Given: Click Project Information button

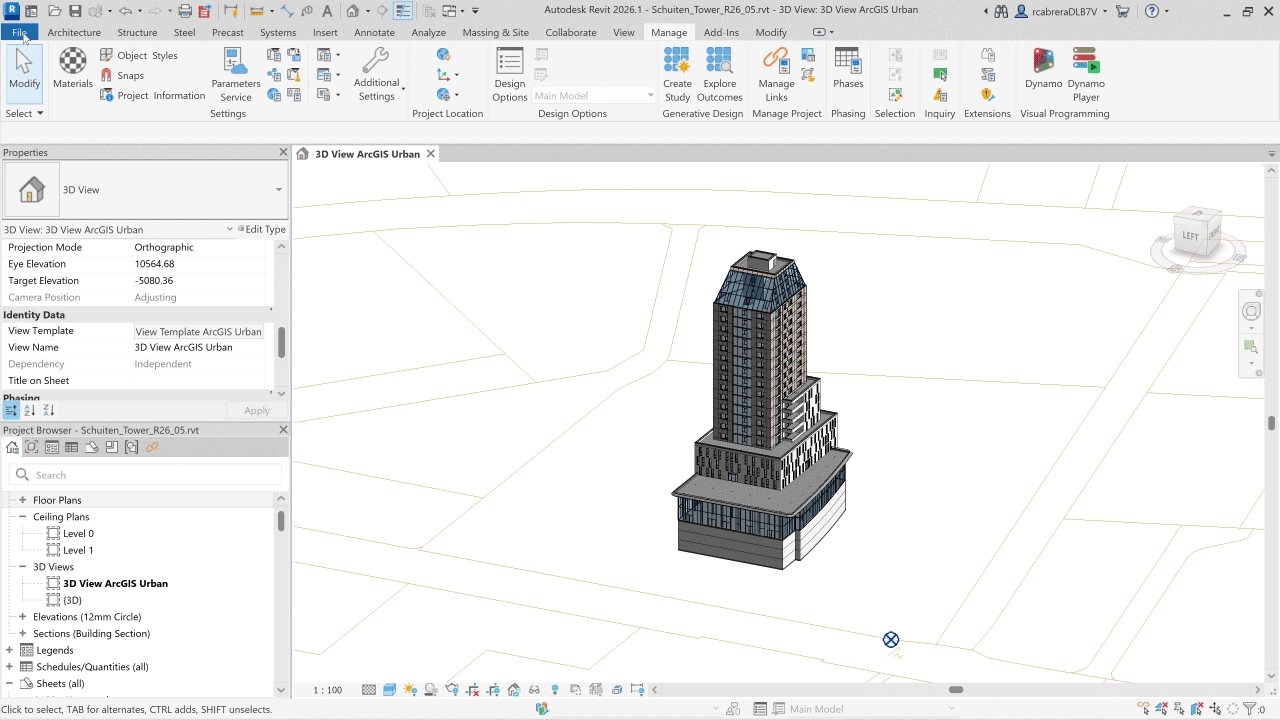Looking at the screenshot, I should pos(153,96).
